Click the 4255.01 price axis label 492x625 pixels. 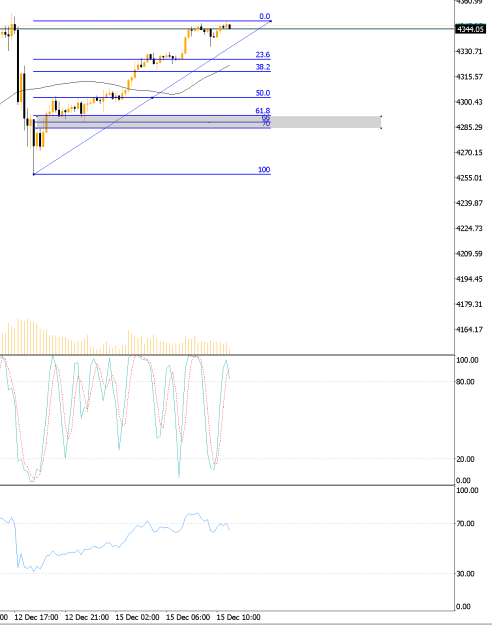tap(469, 178)
